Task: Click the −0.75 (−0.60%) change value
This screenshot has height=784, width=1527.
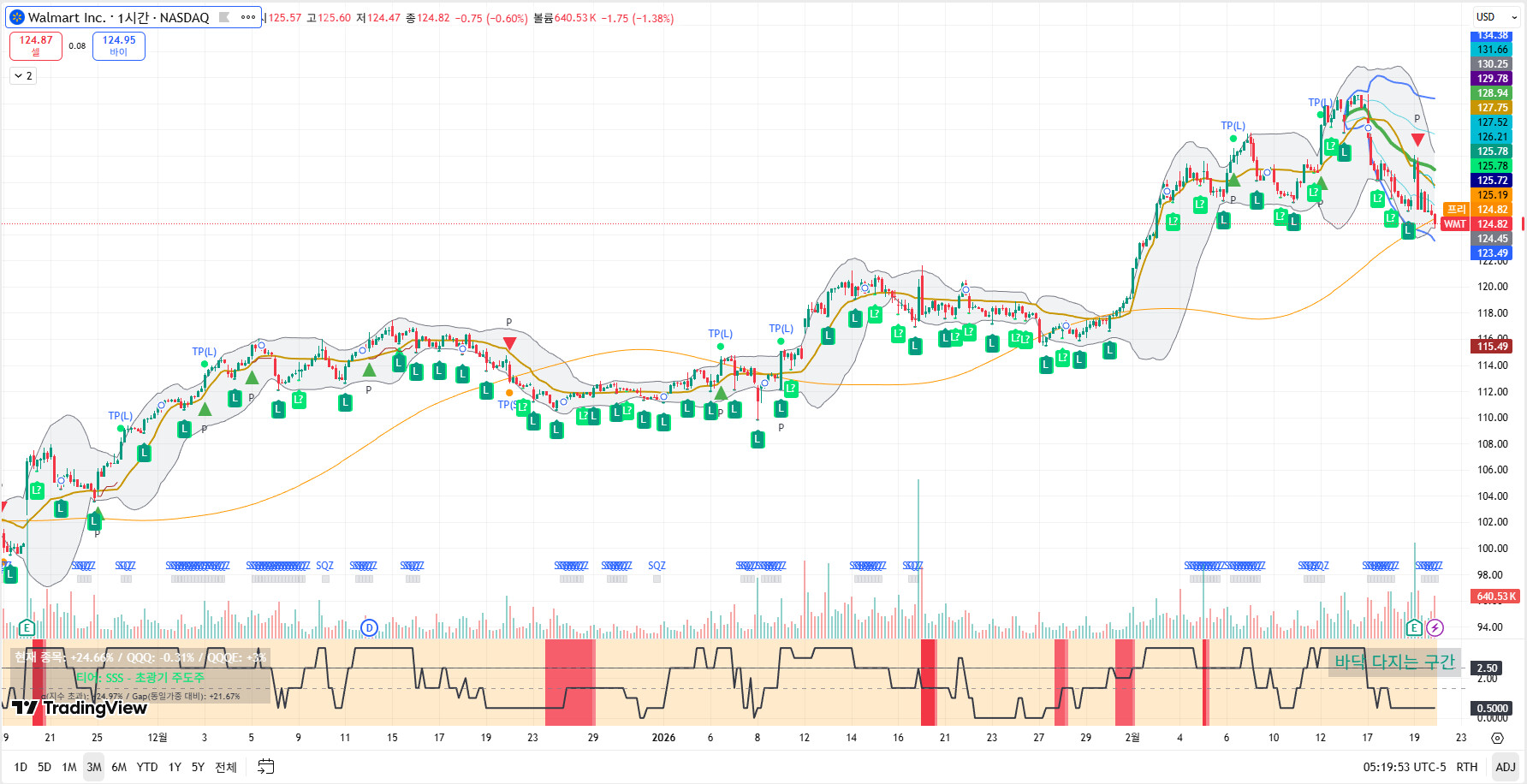Action: 491,18
